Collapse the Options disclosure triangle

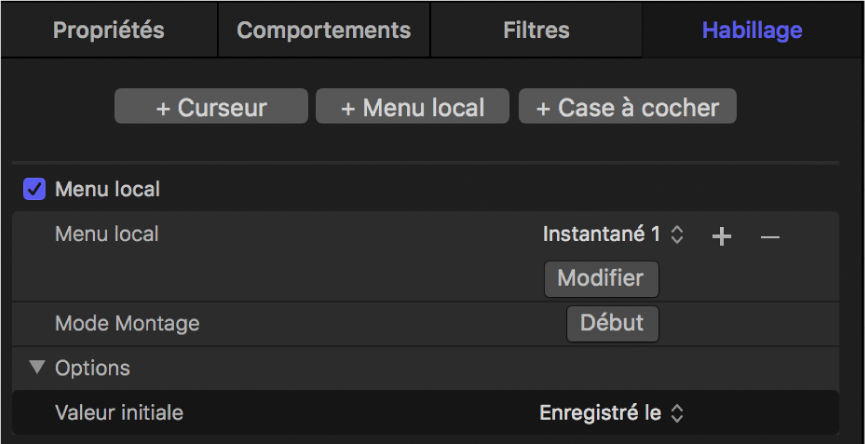coord(37,367)
